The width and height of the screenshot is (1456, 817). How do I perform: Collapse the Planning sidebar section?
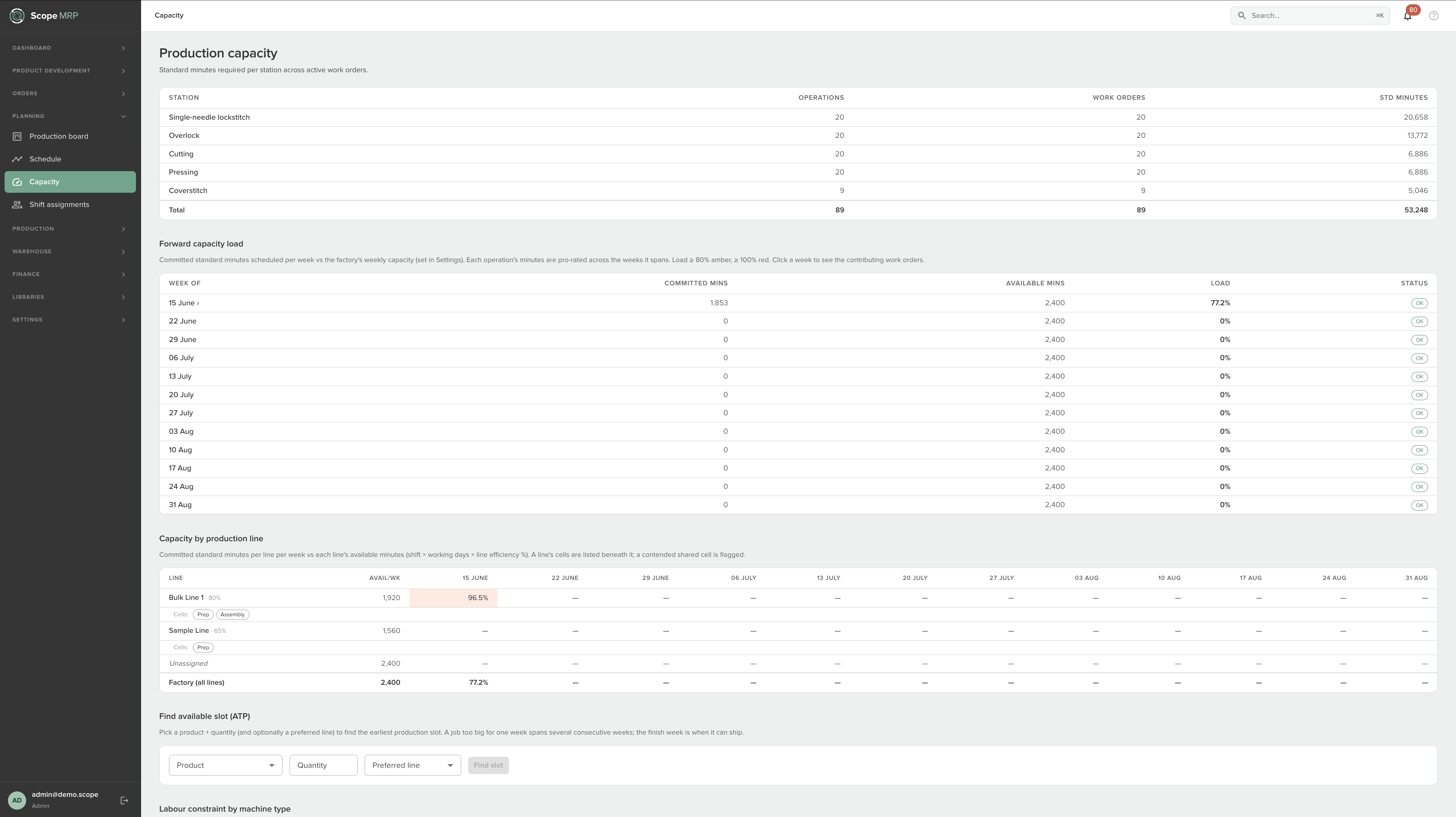70,116
